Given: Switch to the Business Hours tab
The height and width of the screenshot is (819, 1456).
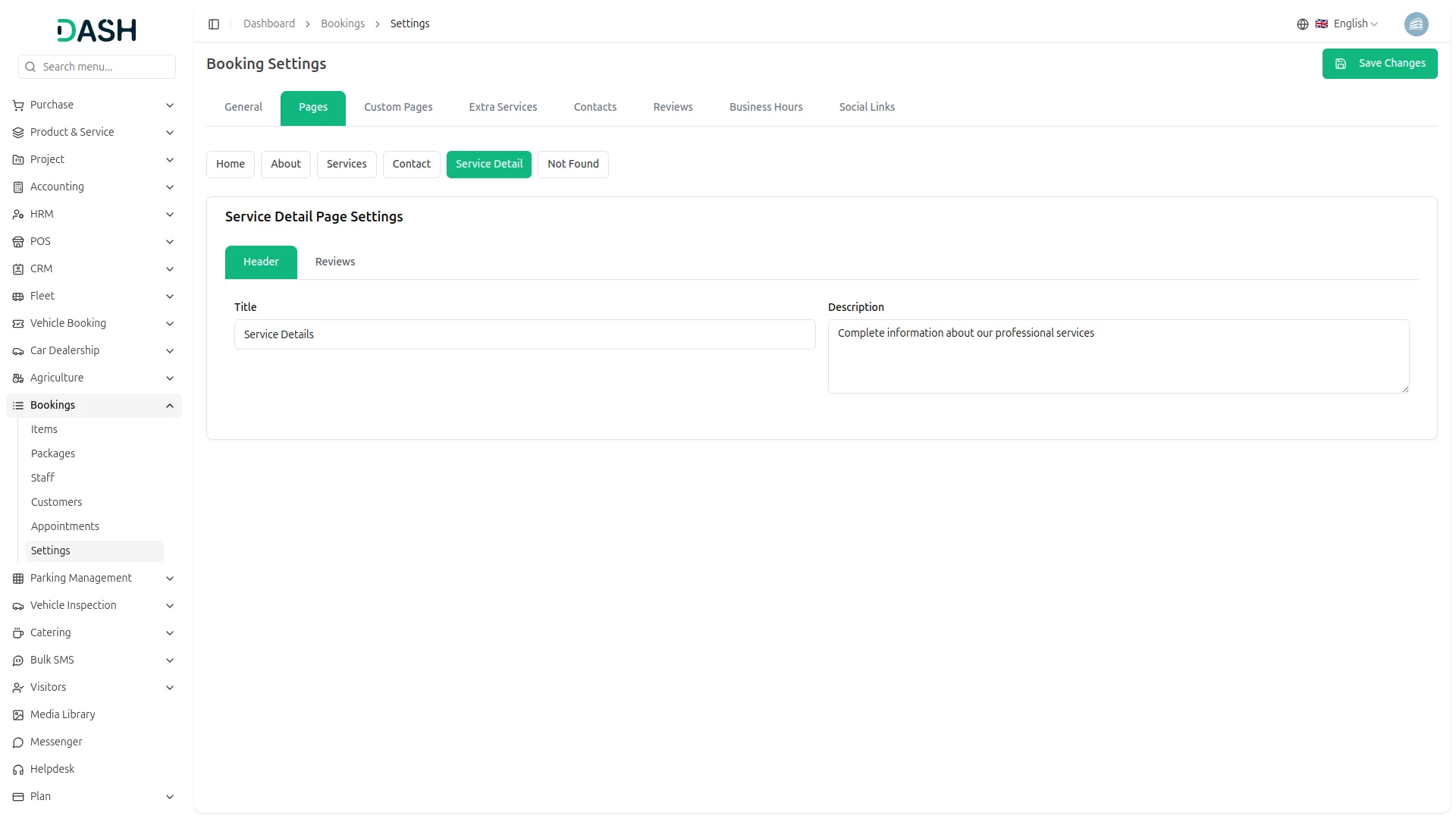Looking at the screenshot, I should [x=765, y=108].
